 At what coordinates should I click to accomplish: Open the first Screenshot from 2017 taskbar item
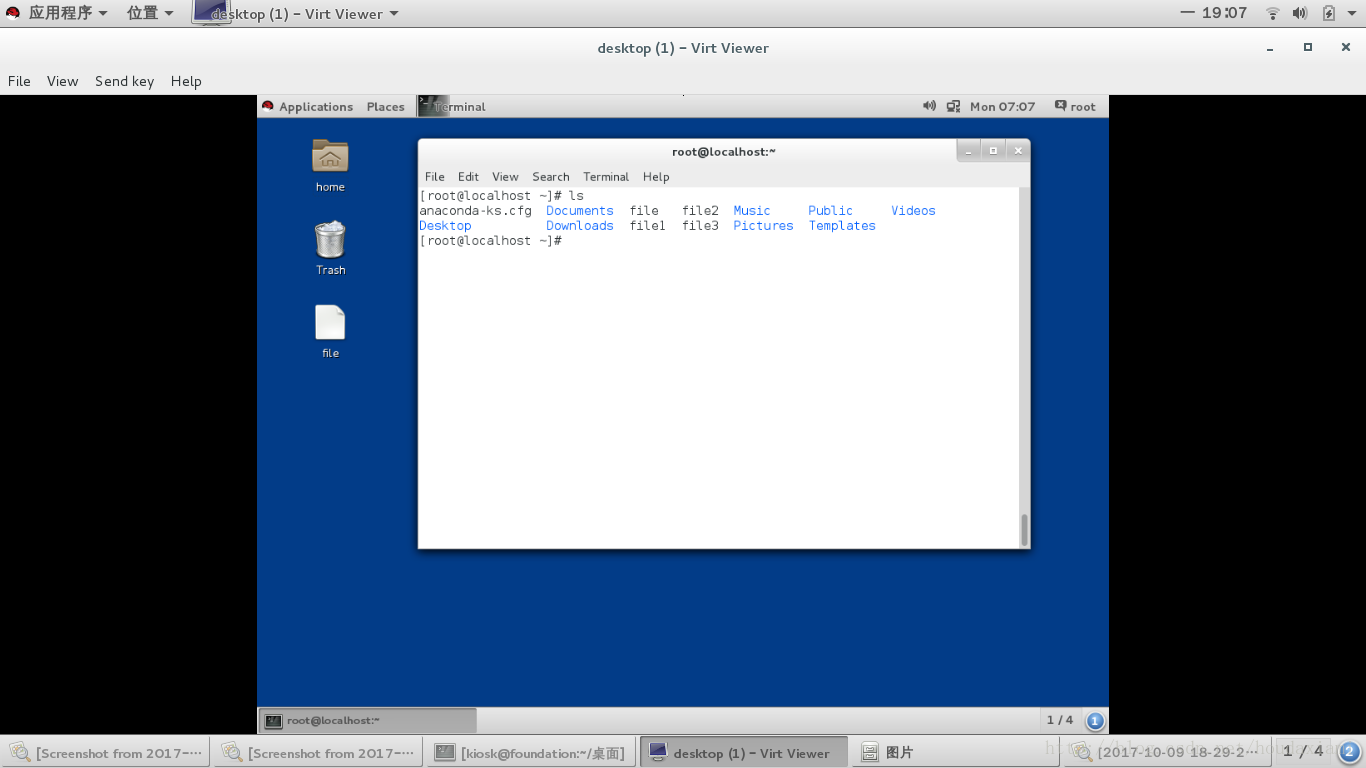[x=107, y=752]
